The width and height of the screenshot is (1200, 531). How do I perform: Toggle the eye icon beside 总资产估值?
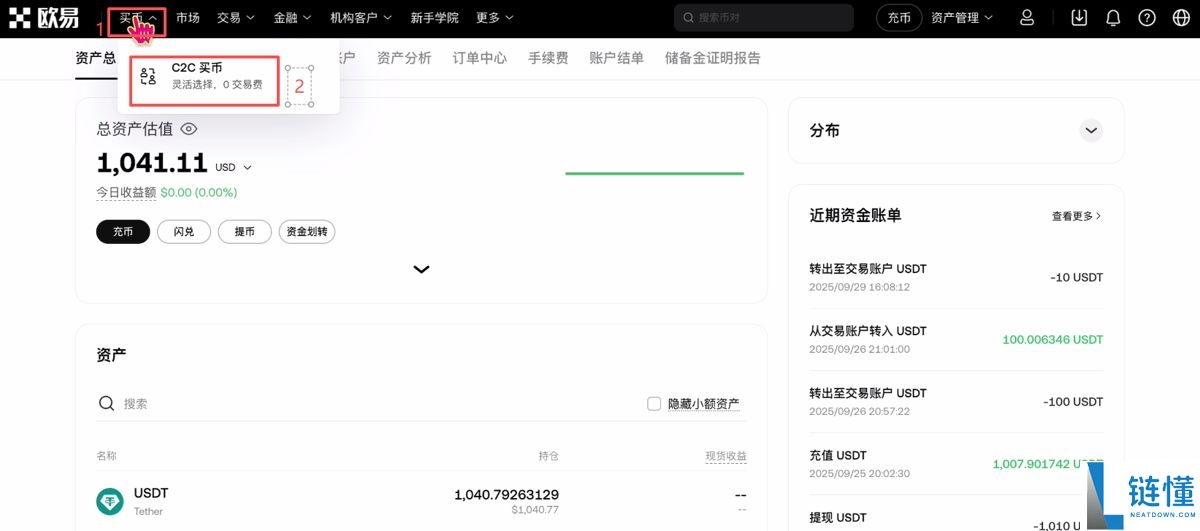coord(189,129)
